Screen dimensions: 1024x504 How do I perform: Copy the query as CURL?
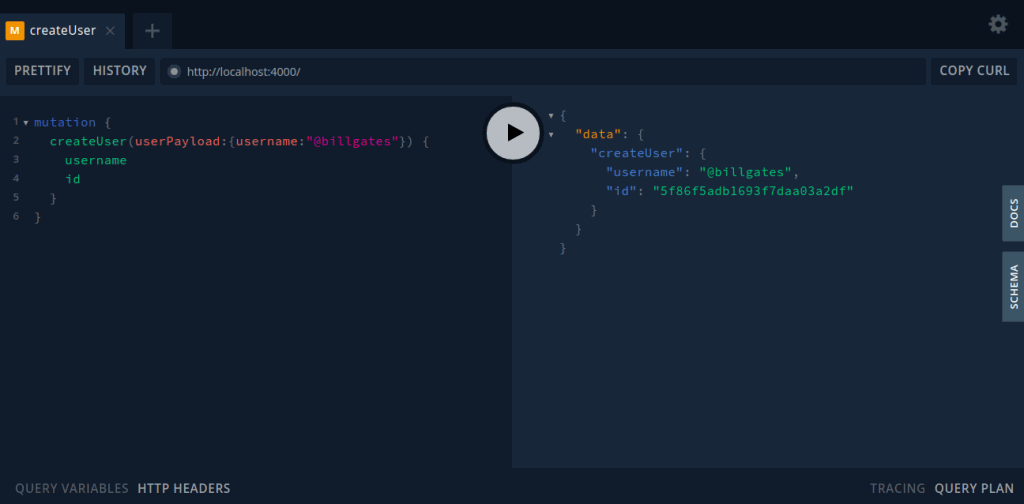[974, 71]
